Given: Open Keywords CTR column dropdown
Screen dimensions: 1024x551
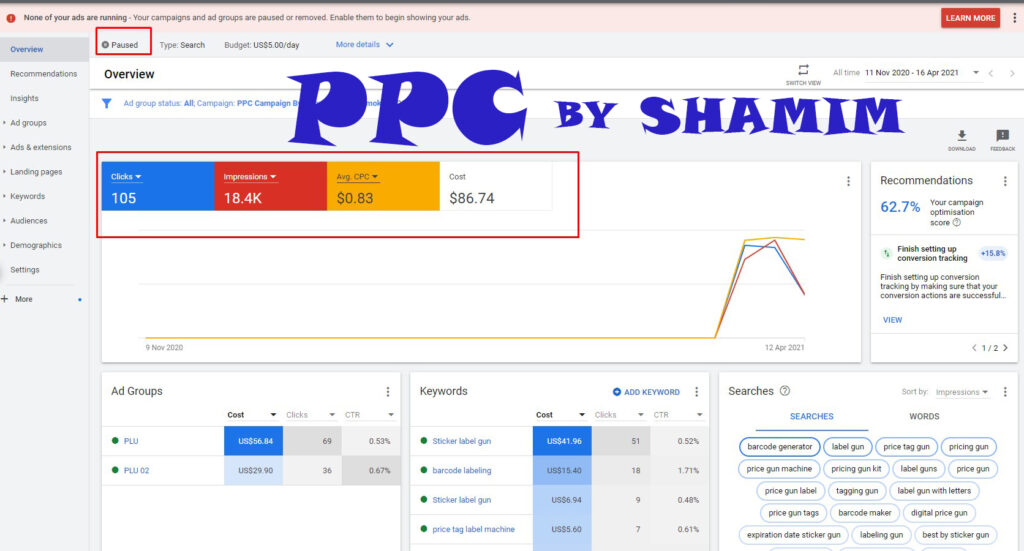Looking at the screenshot, I should [699, 415].
